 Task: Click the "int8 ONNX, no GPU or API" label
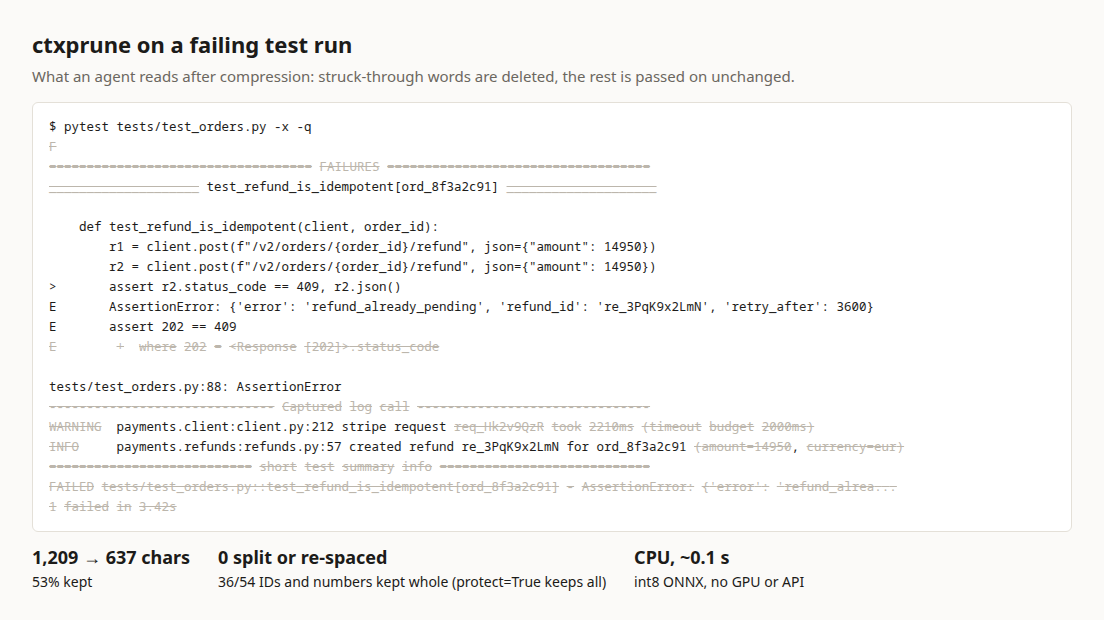[x=719, y=582]
